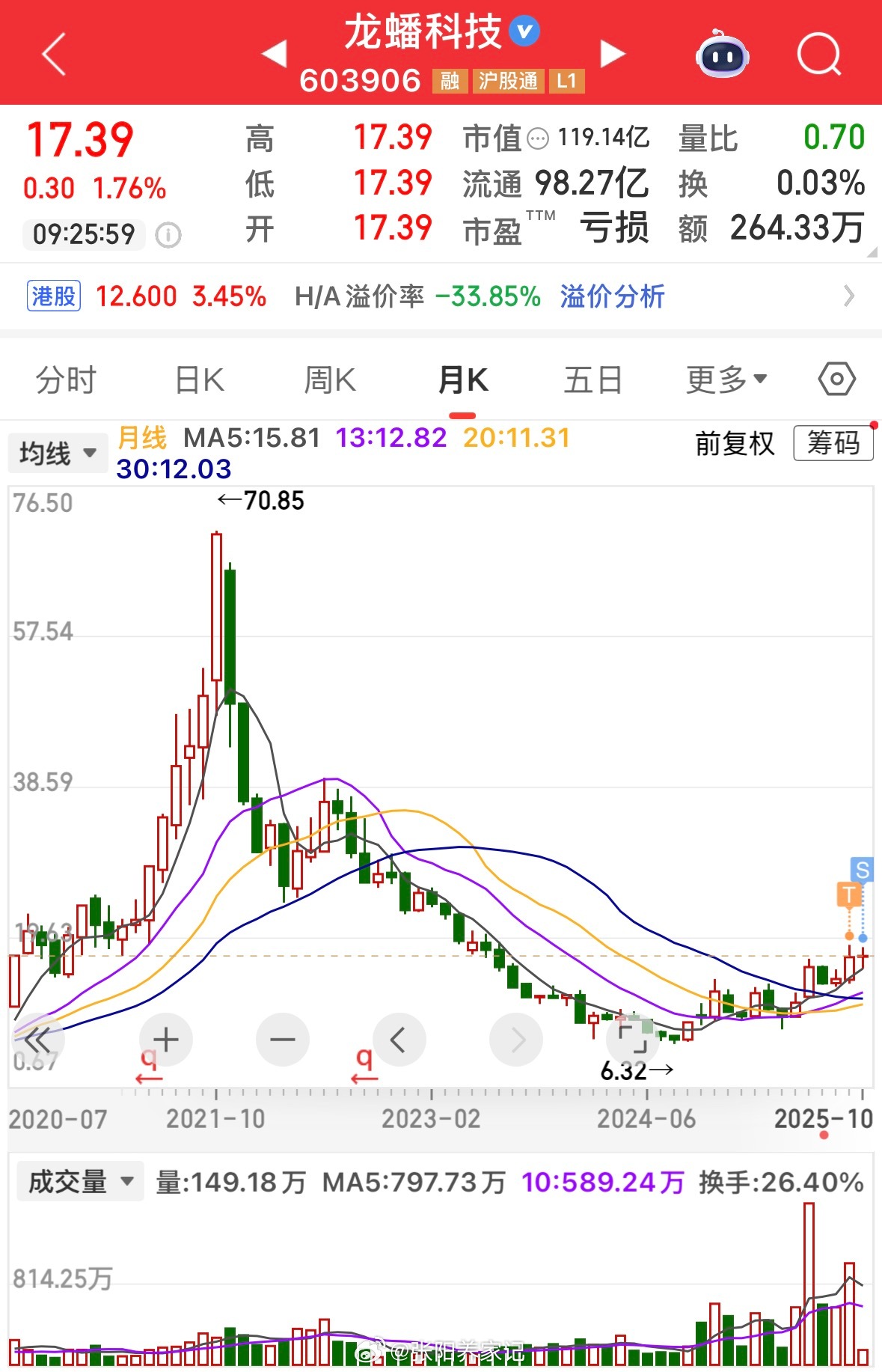Viewport: 882px width, 1372px height.
Task: Tap the 量比 value 0.70
Action: click(834, 138)
